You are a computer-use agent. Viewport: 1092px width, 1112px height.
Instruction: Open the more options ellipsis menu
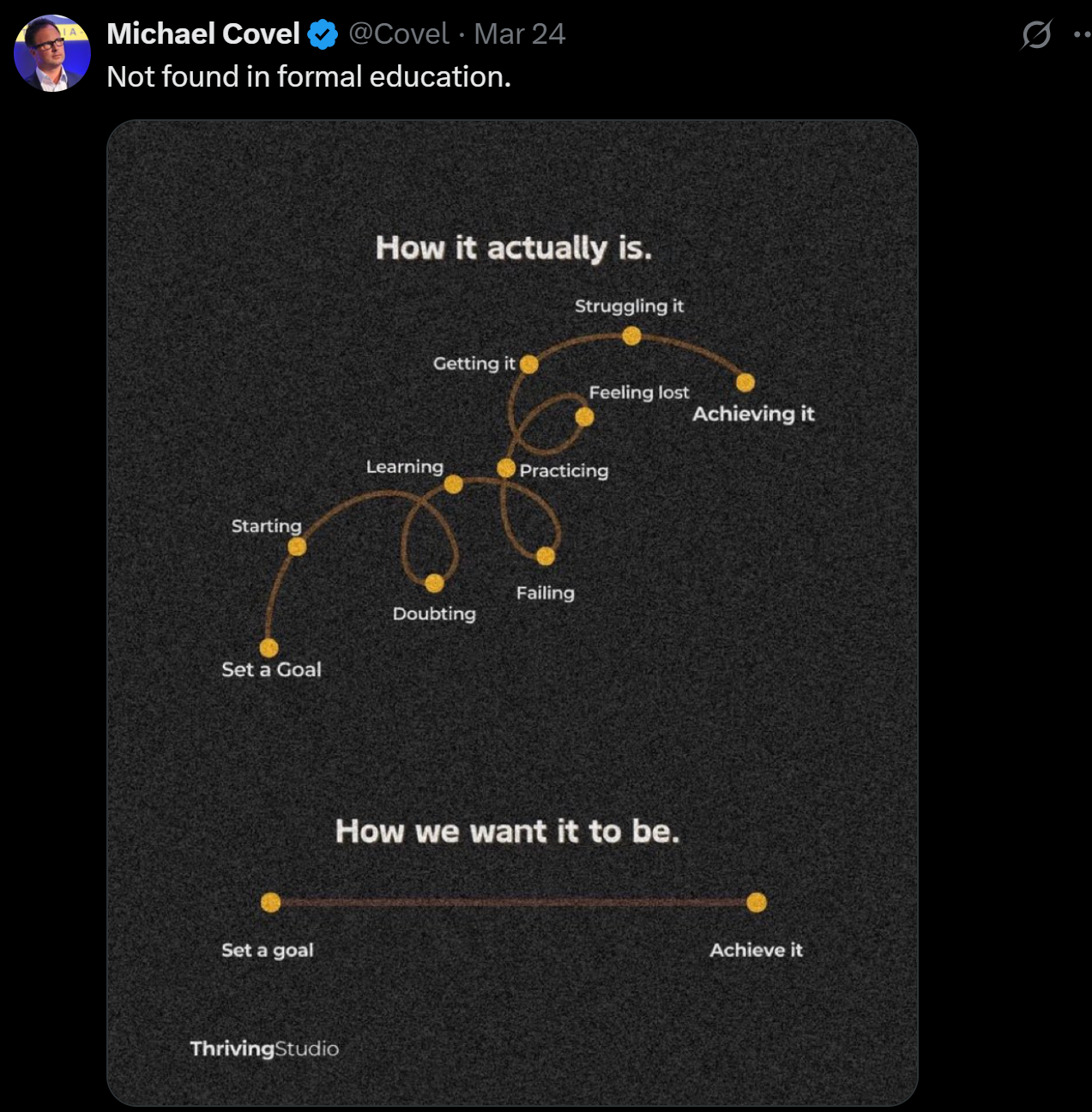[1083, 34]
